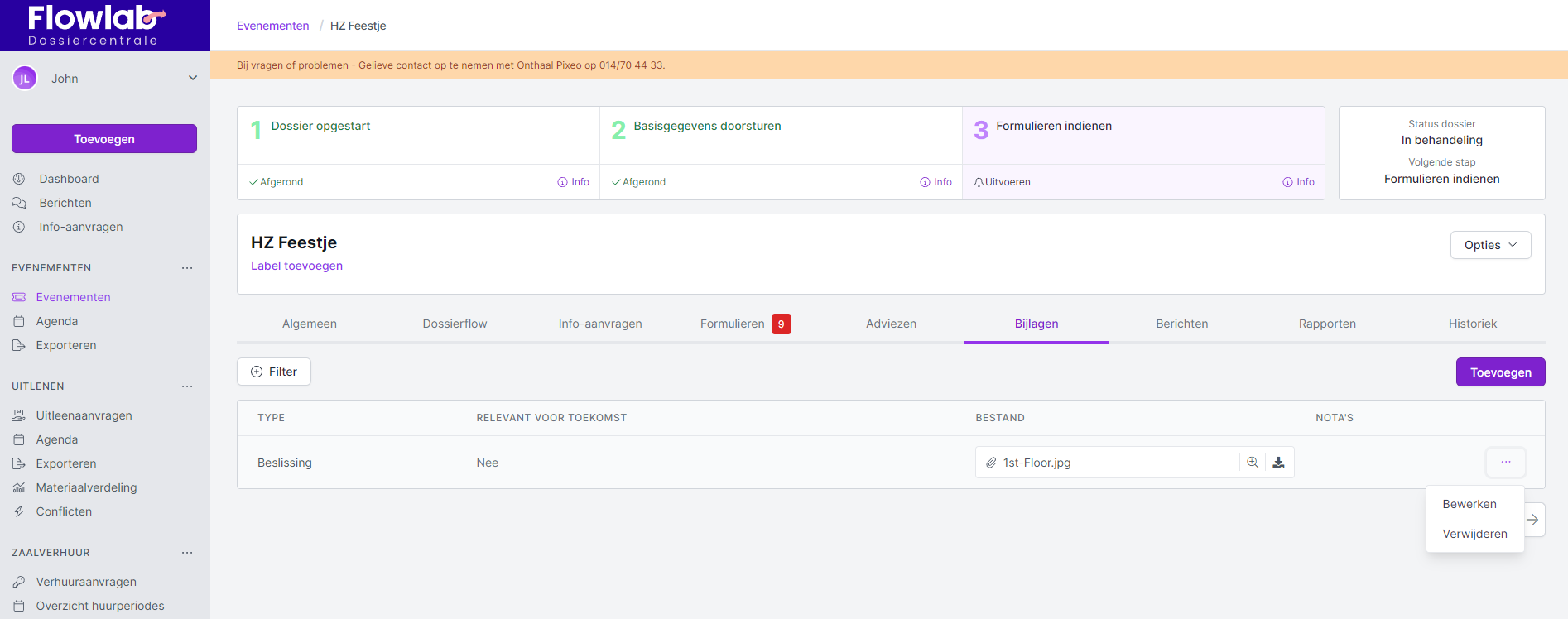
Task: Click the JL user avatar
Action: (x=25, y=79)
